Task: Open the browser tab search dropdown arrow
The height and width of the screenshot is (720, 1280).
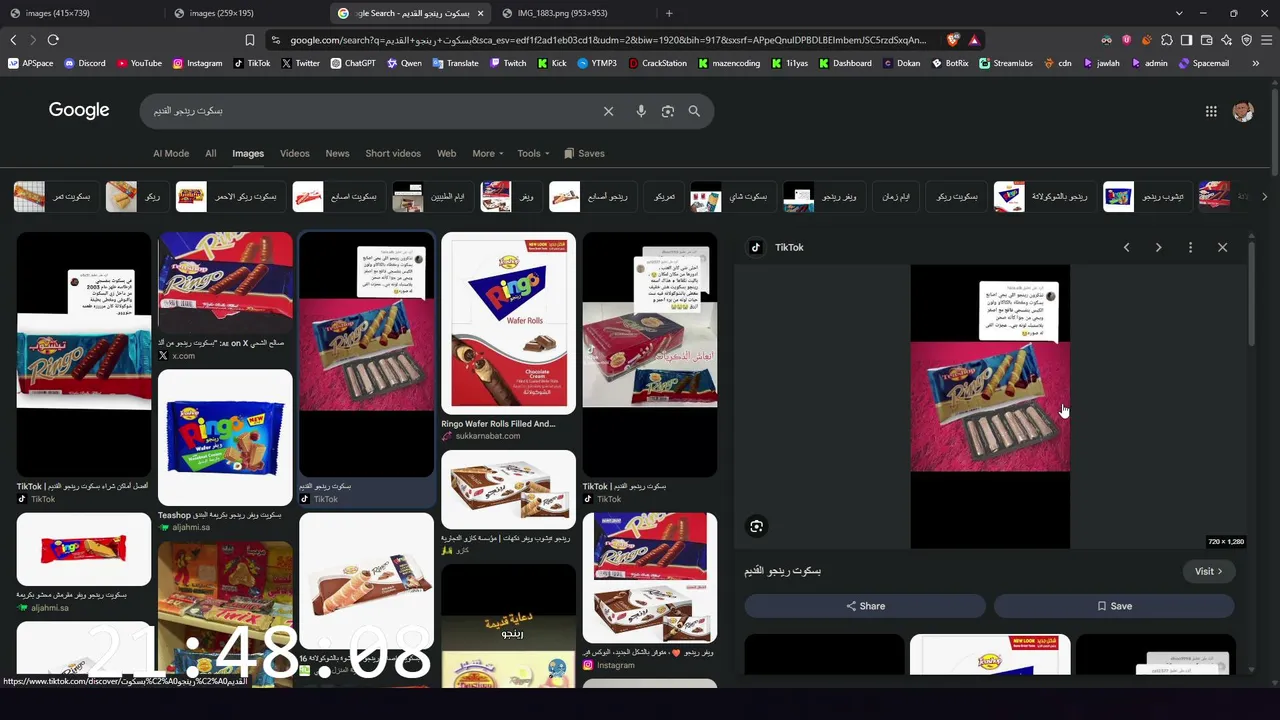Action: [x=1179, y=13]
